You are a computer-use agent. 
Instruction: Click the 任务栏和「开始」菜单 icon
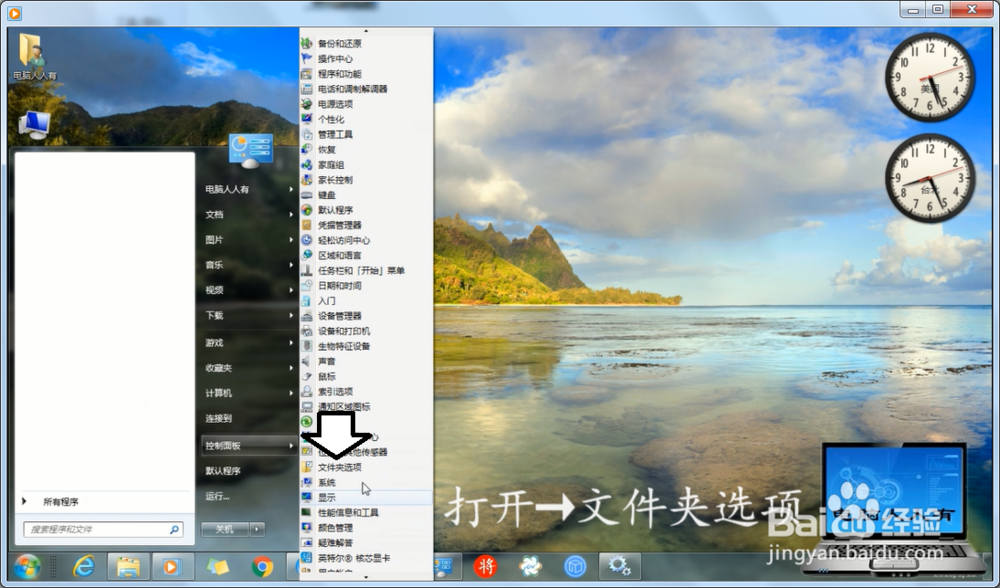(x=307, y=270)
